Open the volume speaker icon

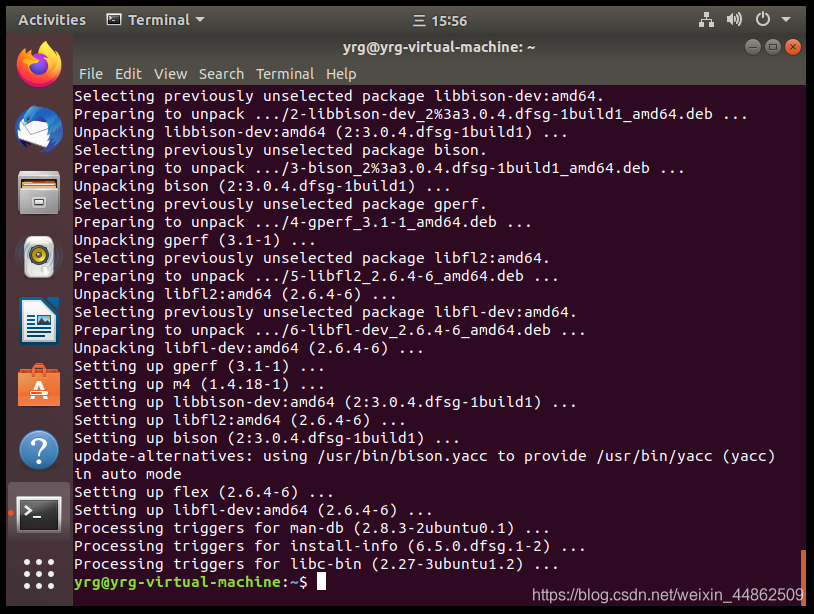[734, 20]
